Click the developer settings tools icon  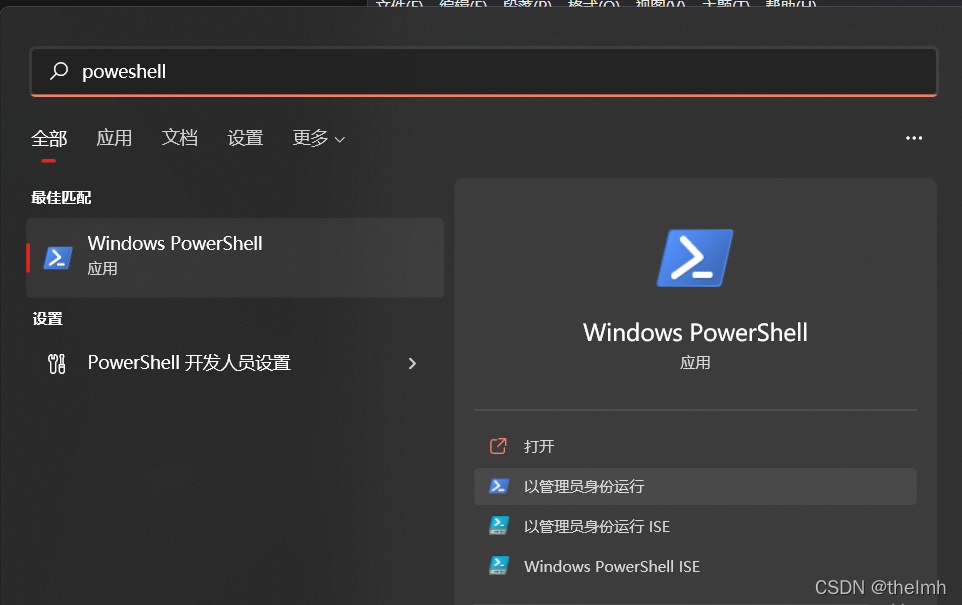pyautogui.click(x=56, y=363)
